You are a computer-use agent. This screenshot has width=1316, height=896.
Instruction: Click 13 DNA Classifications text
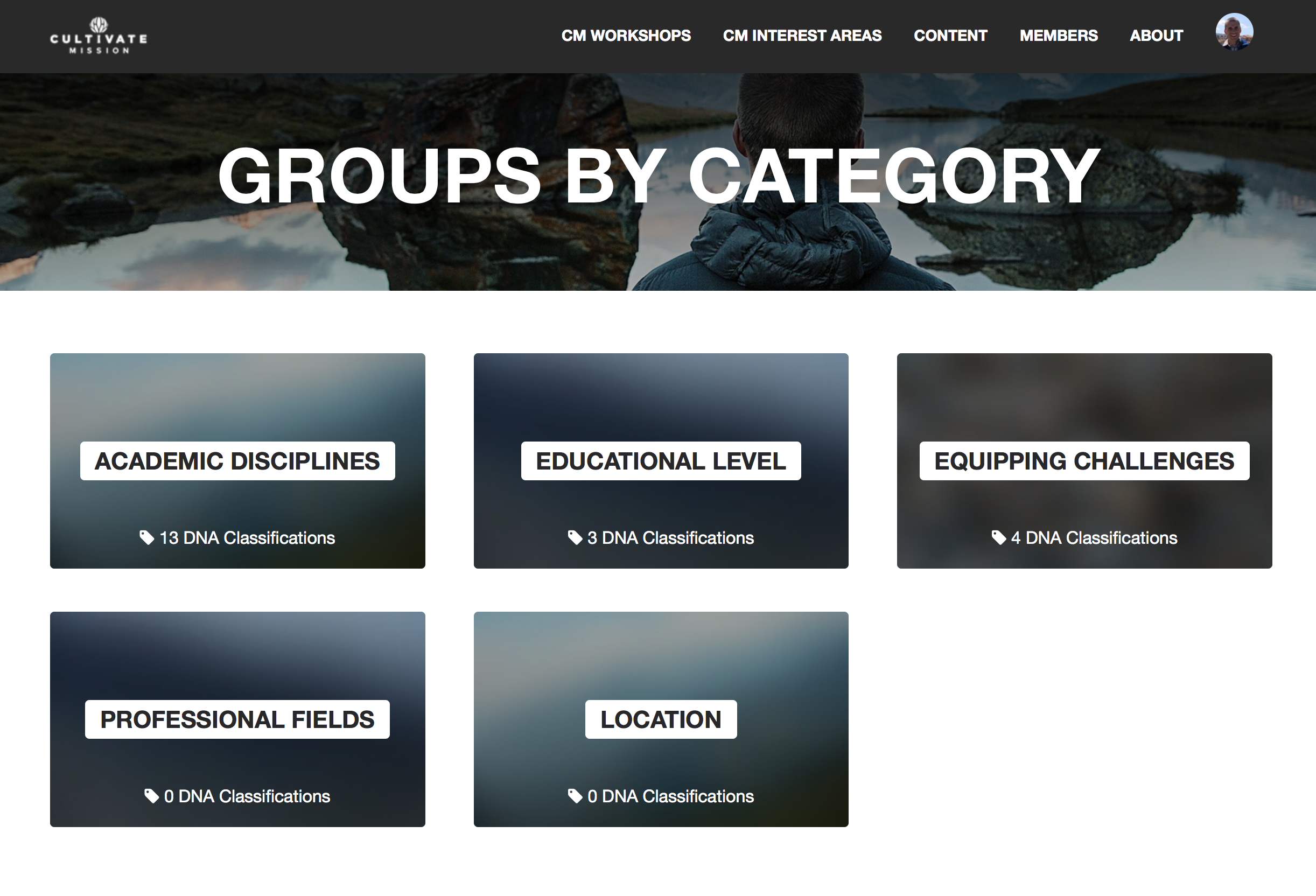(247, 537)
